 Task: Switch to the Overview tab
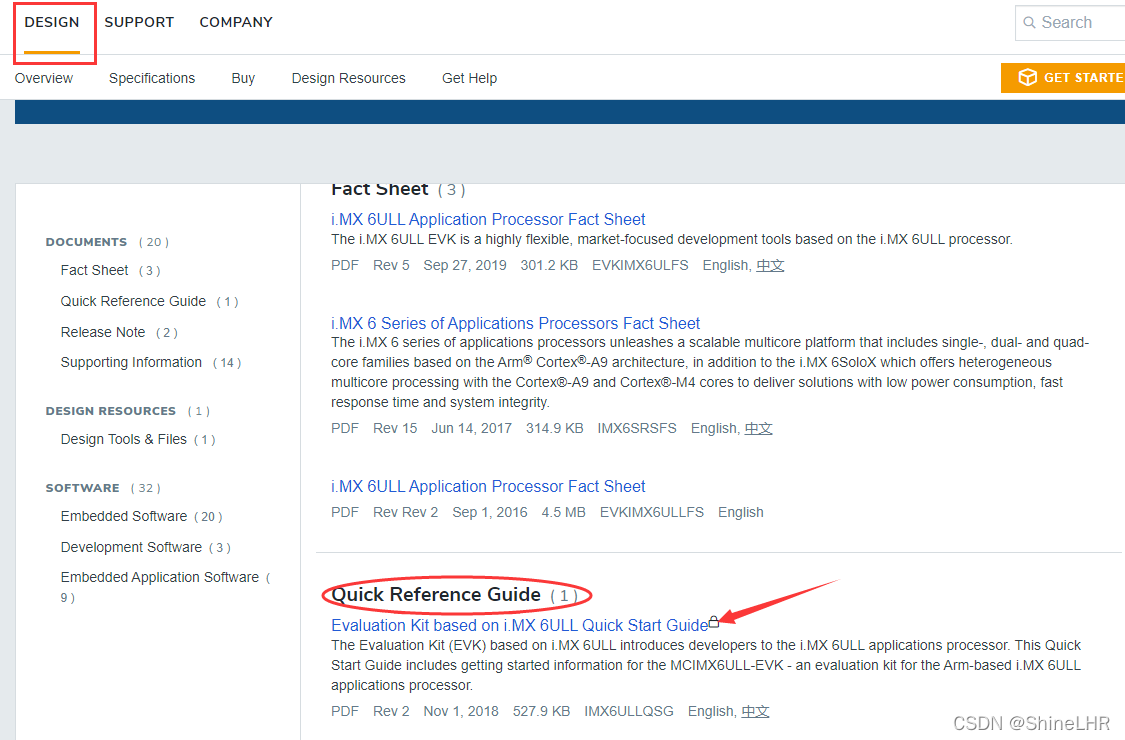44,78
